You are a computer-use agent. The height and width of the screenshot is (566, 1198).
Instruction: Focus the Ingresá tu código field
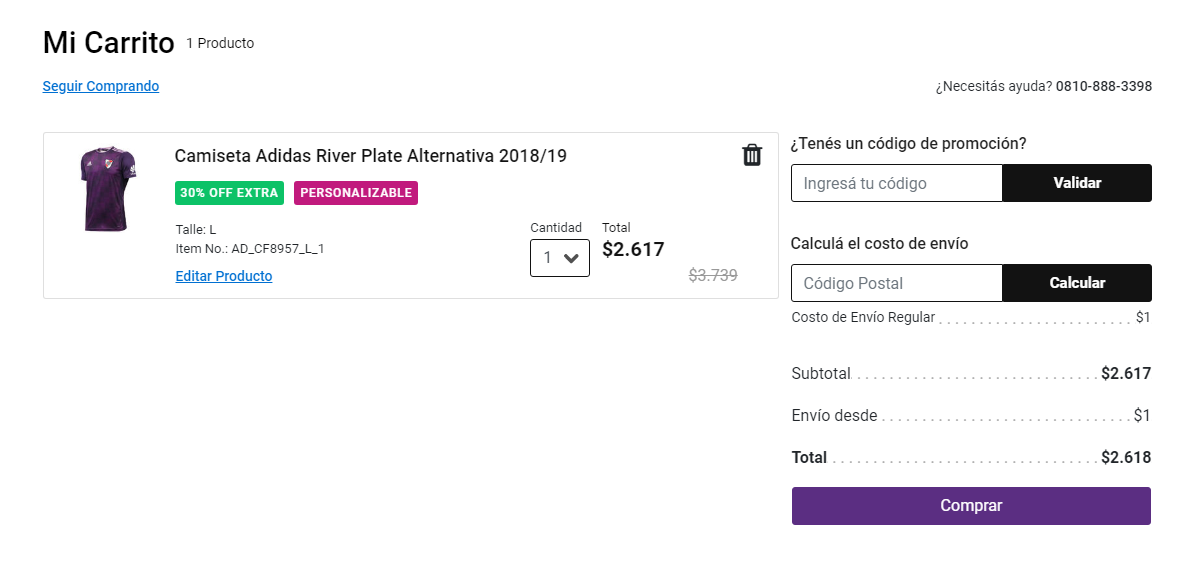point(896,183)
